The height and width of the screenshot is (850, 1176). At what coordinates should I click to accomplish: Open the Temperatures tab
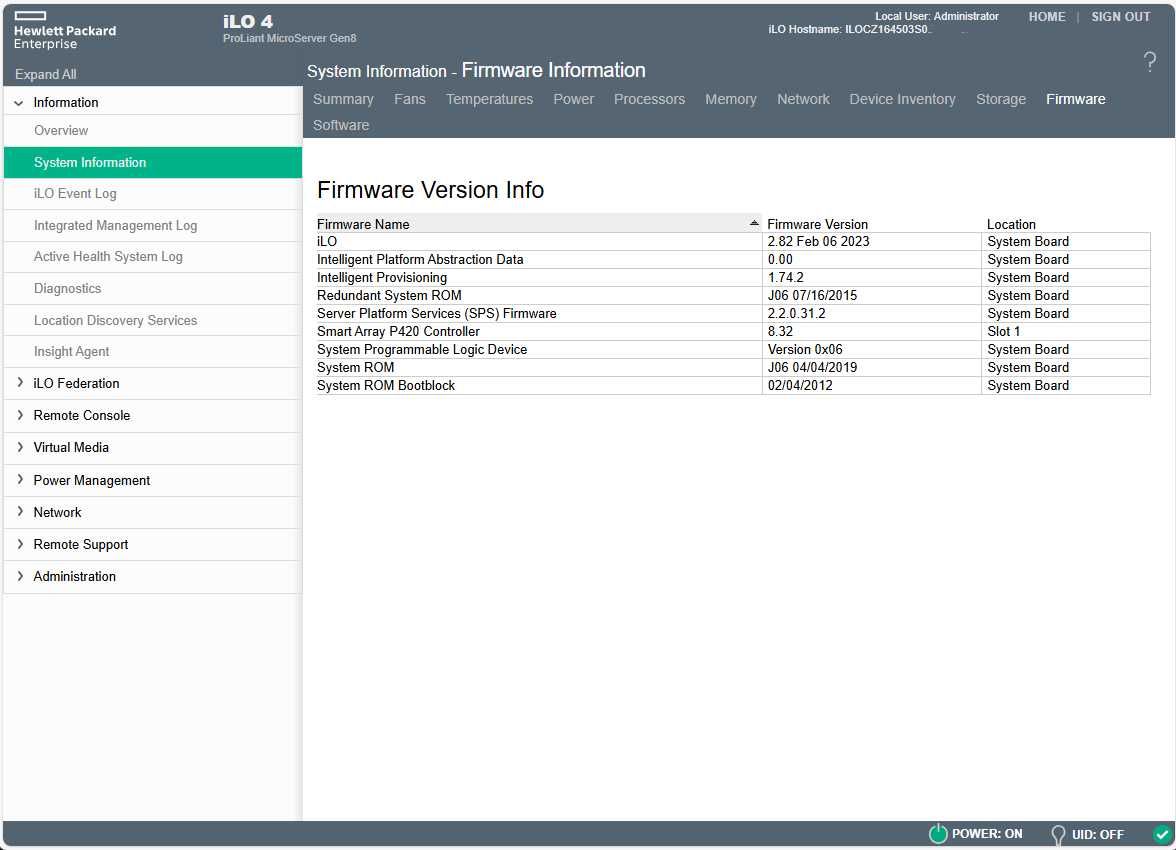(489, 99)
